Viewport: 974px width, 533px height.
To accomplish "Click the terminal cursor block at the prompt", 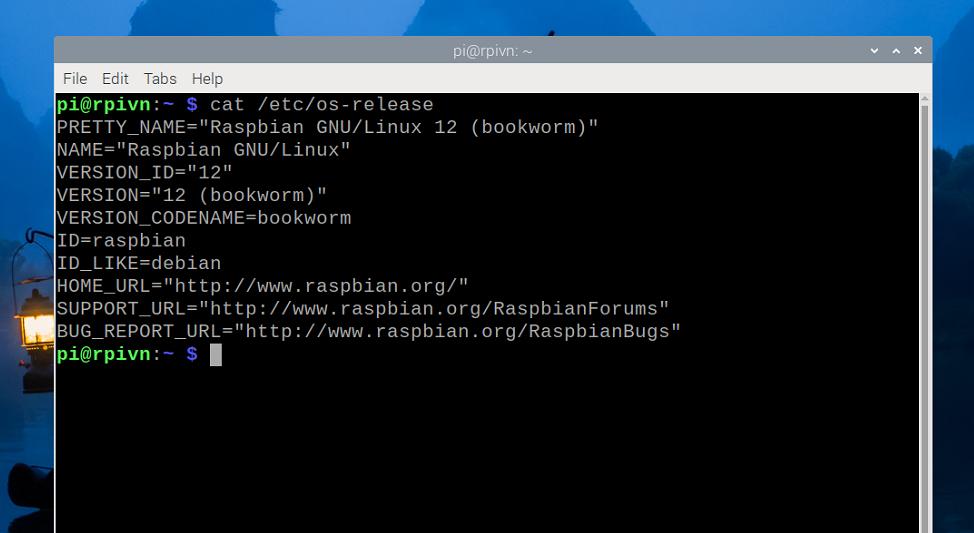I will 216,355.
